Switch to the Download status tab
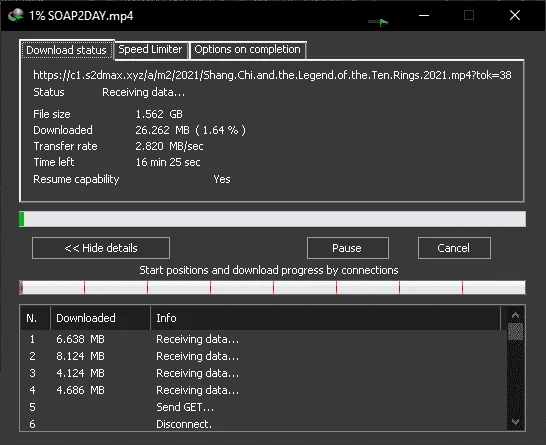The image size is (546, 445). 67,50
